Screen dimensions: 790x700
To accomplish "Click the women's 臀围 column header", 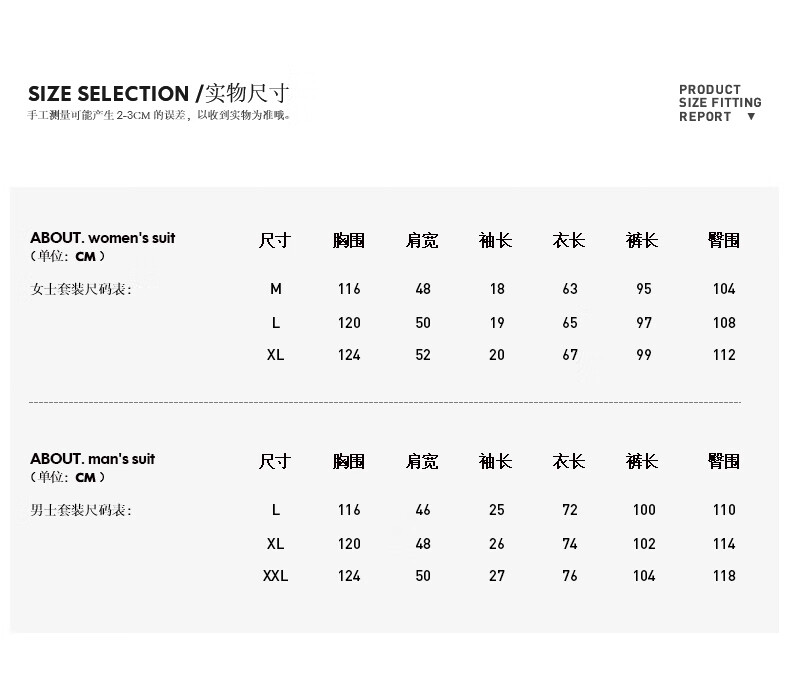I will click(723, 240).
